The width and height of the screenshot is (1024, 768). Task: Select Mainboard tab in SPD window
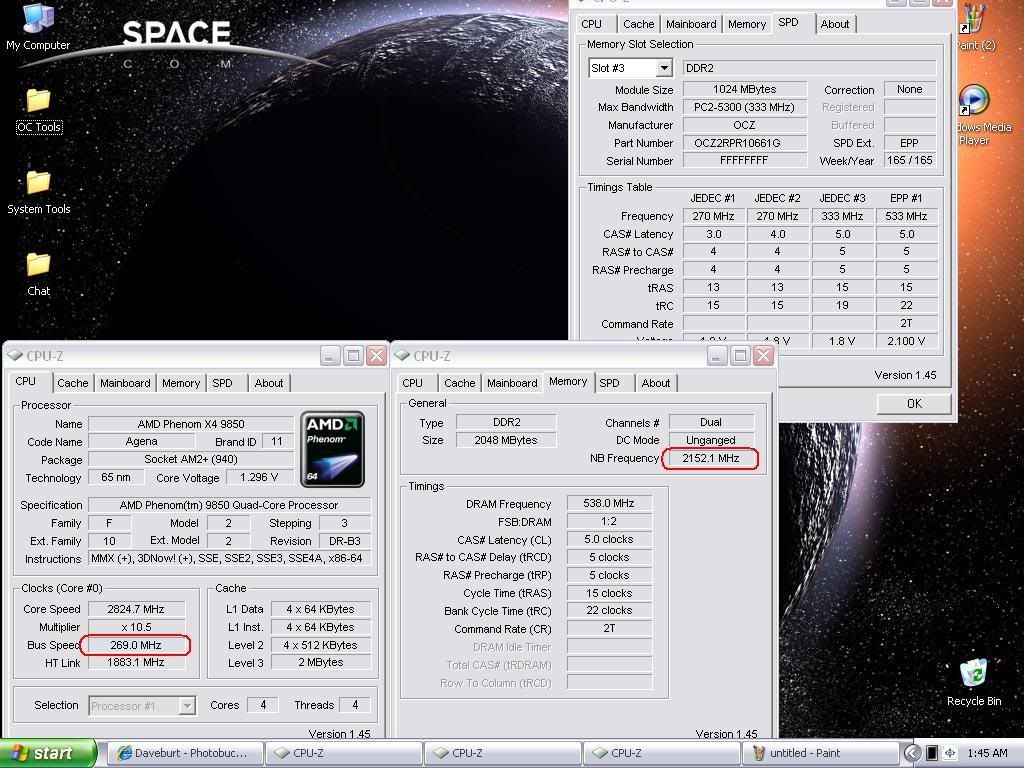point(691,24)
